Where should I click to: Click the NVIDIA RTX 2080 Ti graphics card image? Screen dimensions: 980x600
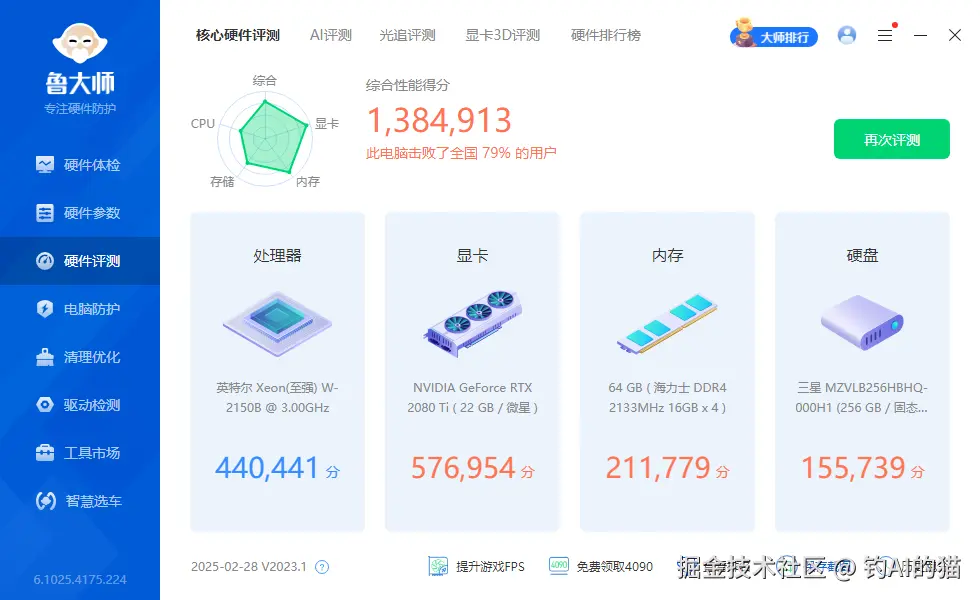tap(471, 320)
